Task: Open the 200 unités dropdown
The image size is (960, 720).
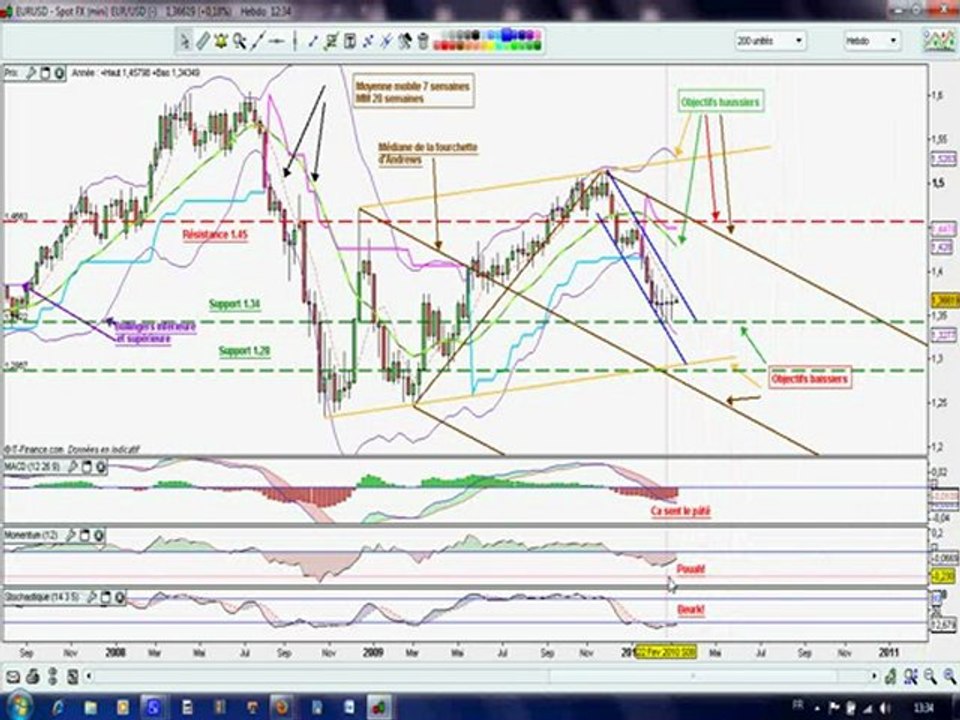Action: point(770,41)
